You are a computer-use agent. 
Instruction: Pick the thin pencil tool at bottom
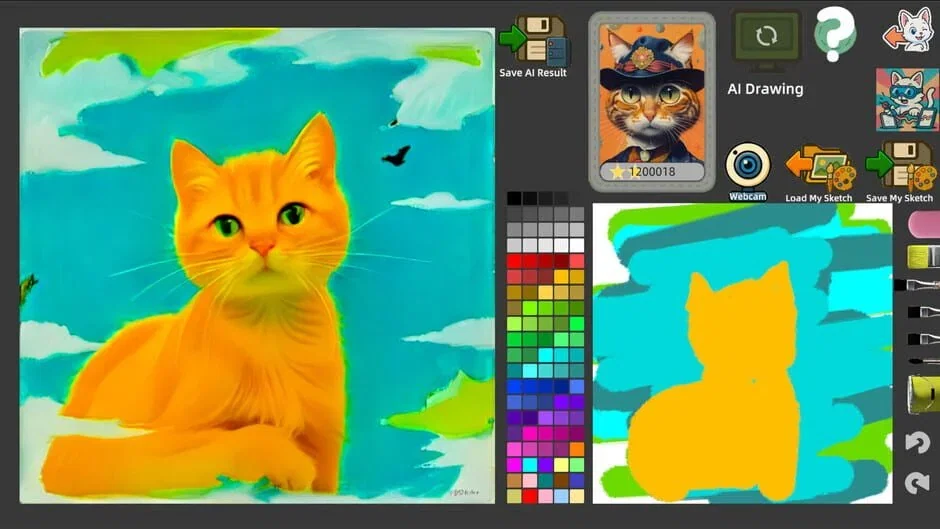(x=923, y=360)
